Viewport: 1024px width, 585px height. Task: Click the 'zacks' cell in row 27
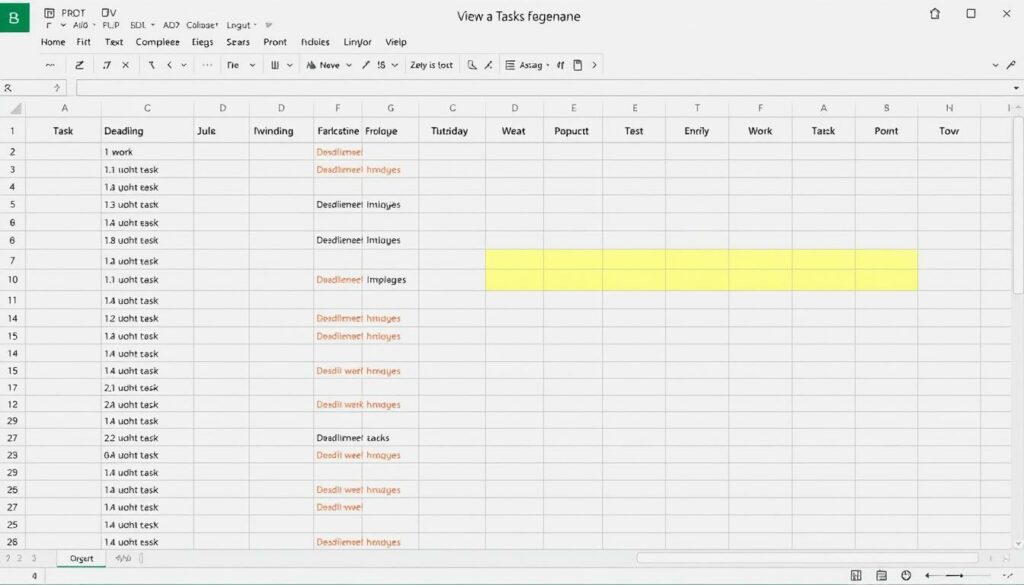[391, 438]
